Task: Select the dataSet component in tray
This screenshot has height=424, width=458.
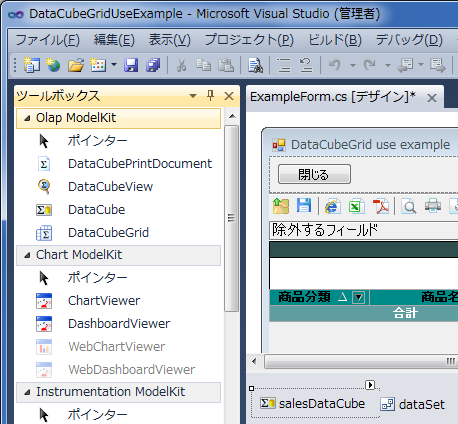Action: (x=412, y=404)
